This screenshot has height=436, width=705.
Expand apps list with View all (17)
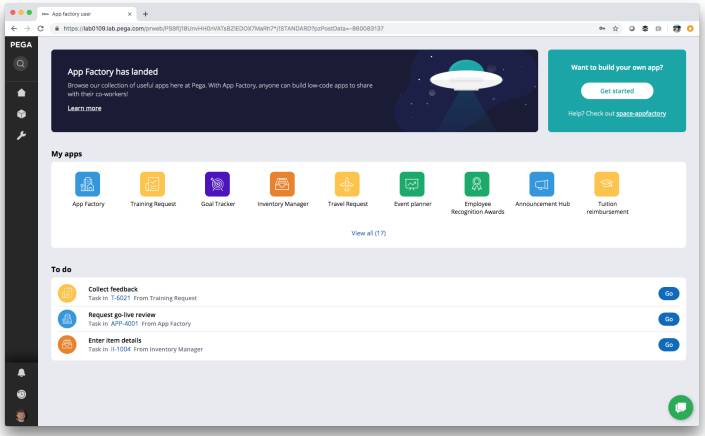(x=368, y=233)
